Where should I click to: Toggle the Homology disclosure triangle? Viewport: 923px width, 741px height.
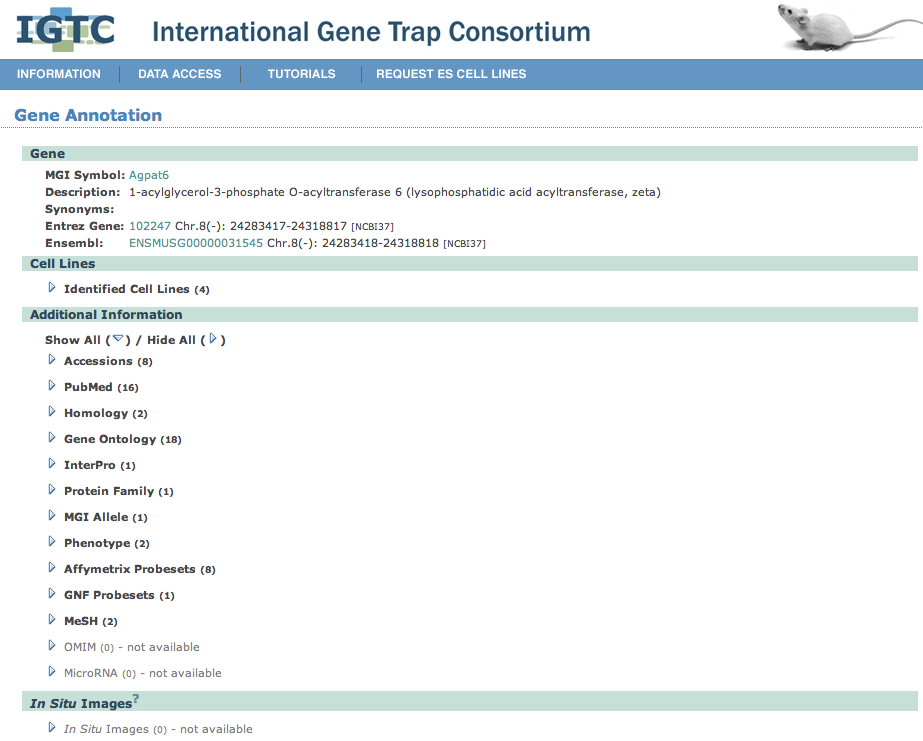click(x=53, y=412)
